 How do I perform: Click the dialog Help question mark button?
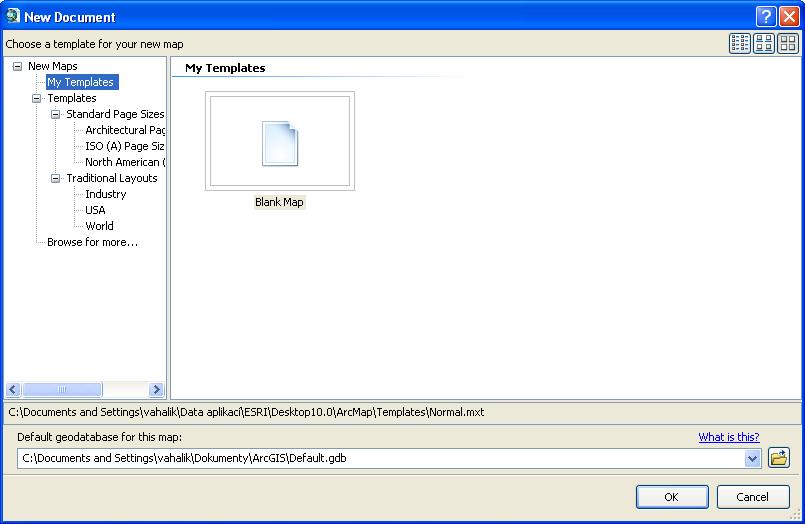[x=765, y=16]
